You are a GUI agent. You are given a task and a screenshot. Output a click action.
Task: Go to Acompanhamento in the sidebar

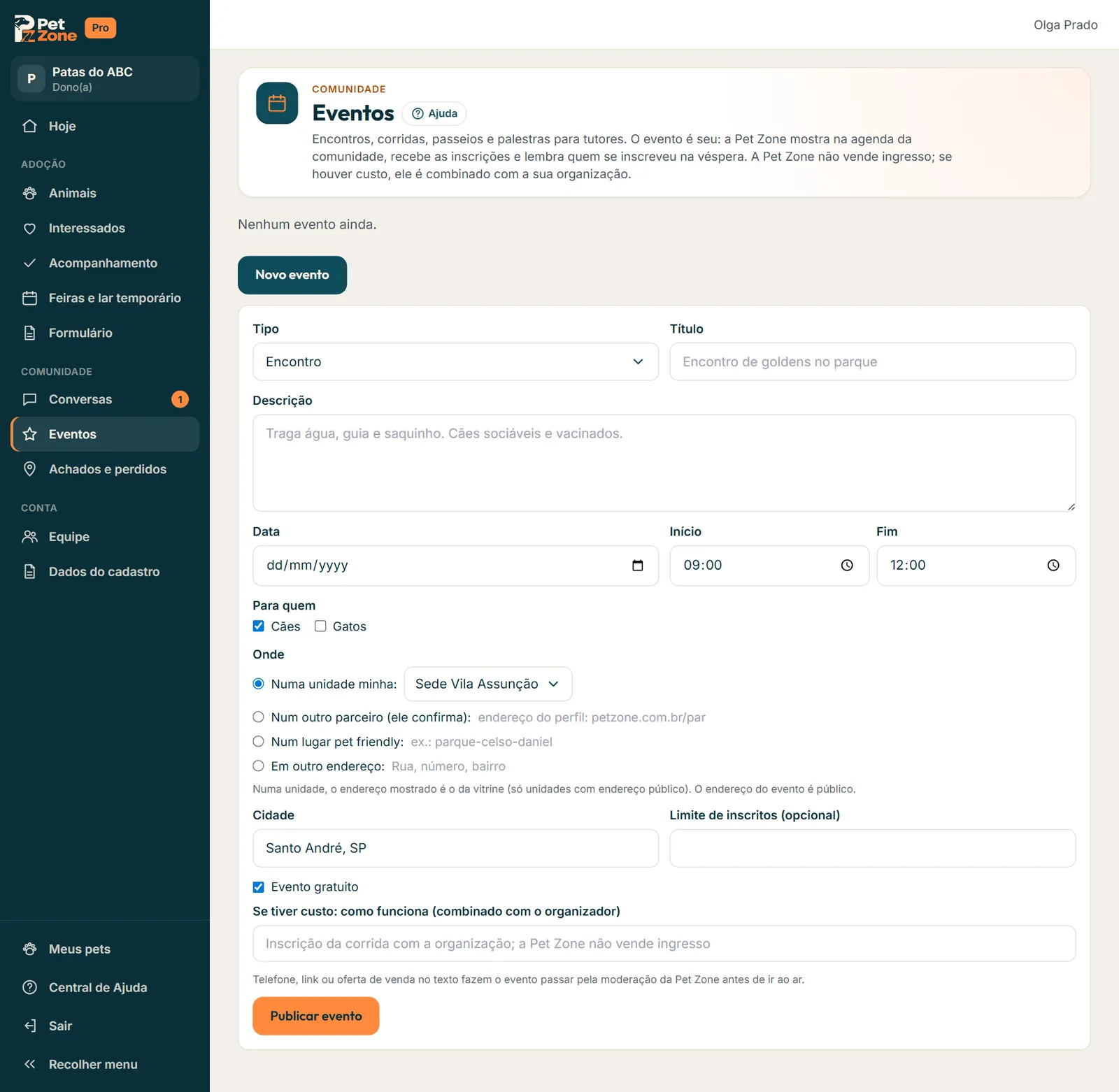[x=105, y=263]
